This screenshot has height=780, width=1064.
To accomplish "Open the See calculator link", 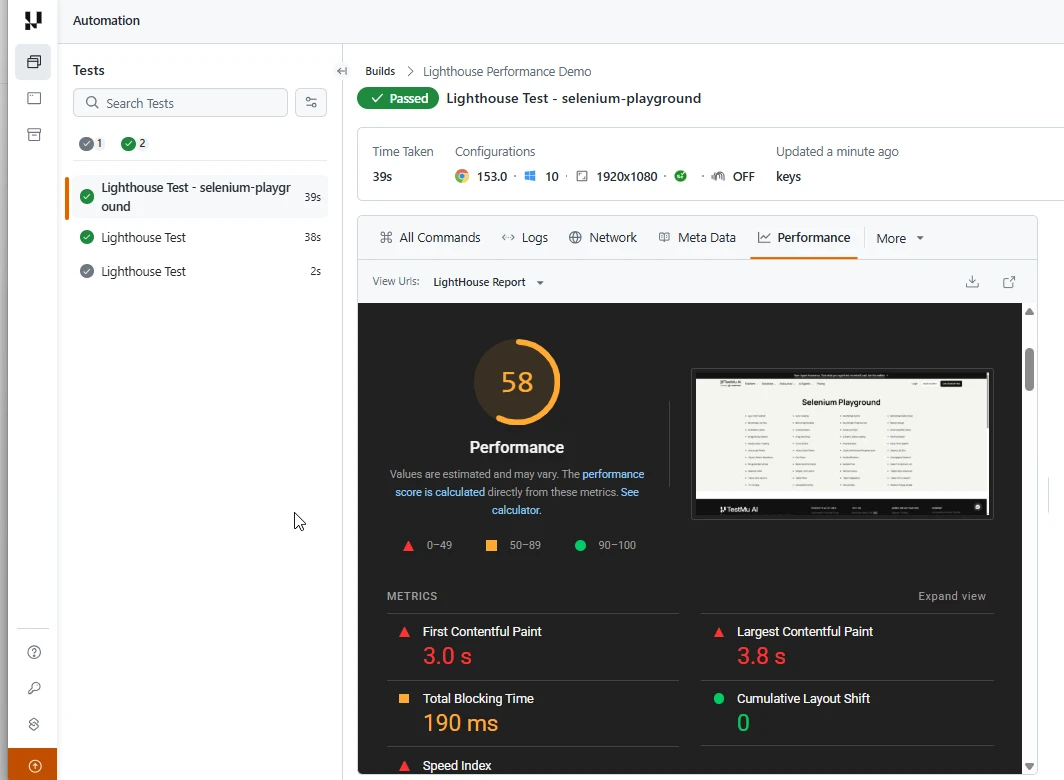I will (565, 501).
